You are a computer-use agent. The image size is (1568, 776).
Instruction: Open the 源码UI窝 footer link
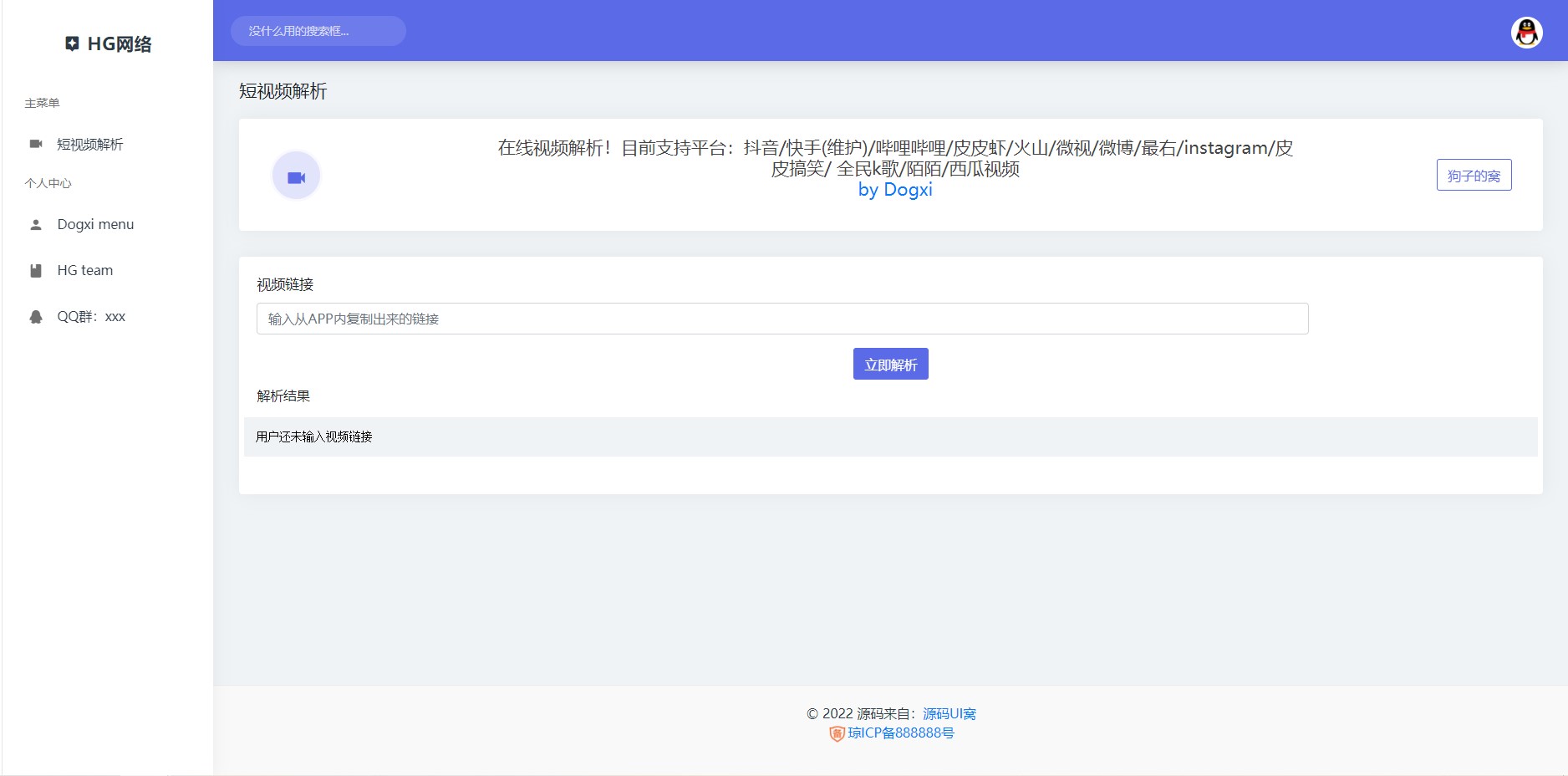949,713
